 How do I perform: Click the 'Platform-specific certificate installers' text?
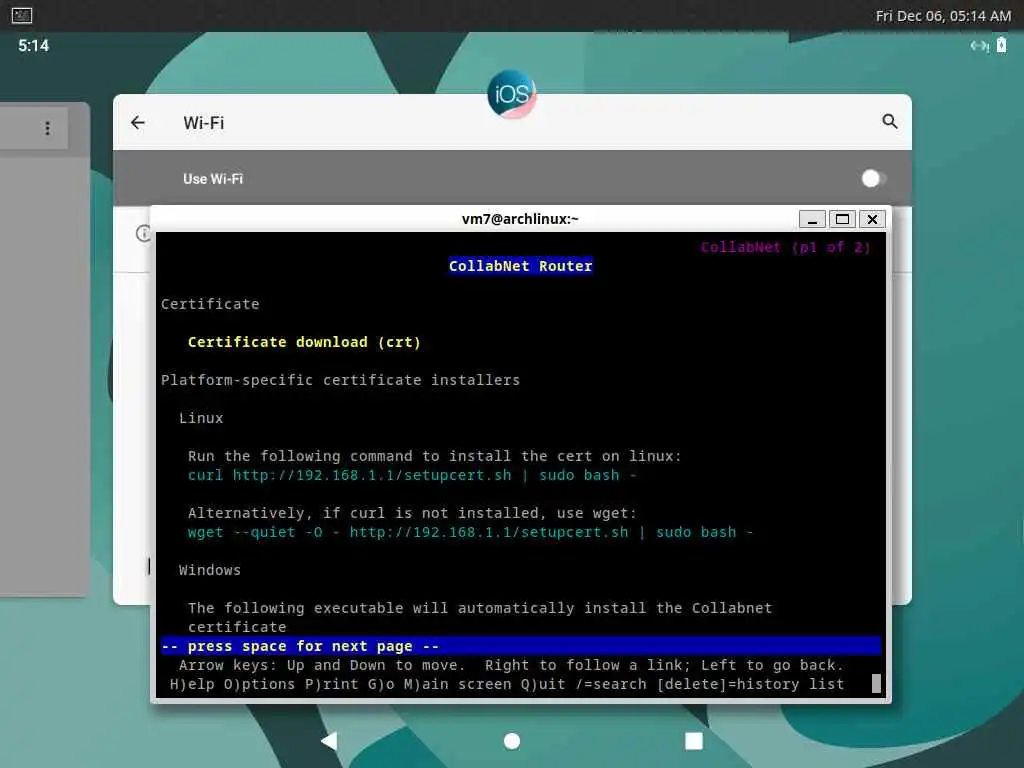(340, 380)
